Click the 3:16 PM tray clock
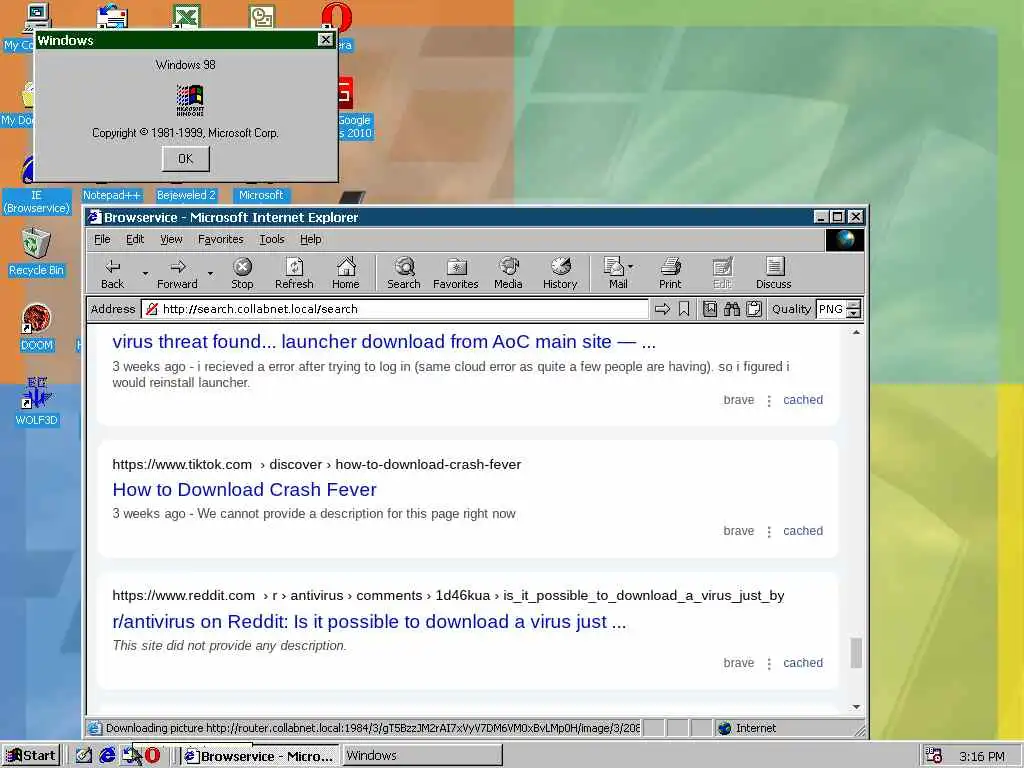This screenshot has width=1024, height=768. 982,756
